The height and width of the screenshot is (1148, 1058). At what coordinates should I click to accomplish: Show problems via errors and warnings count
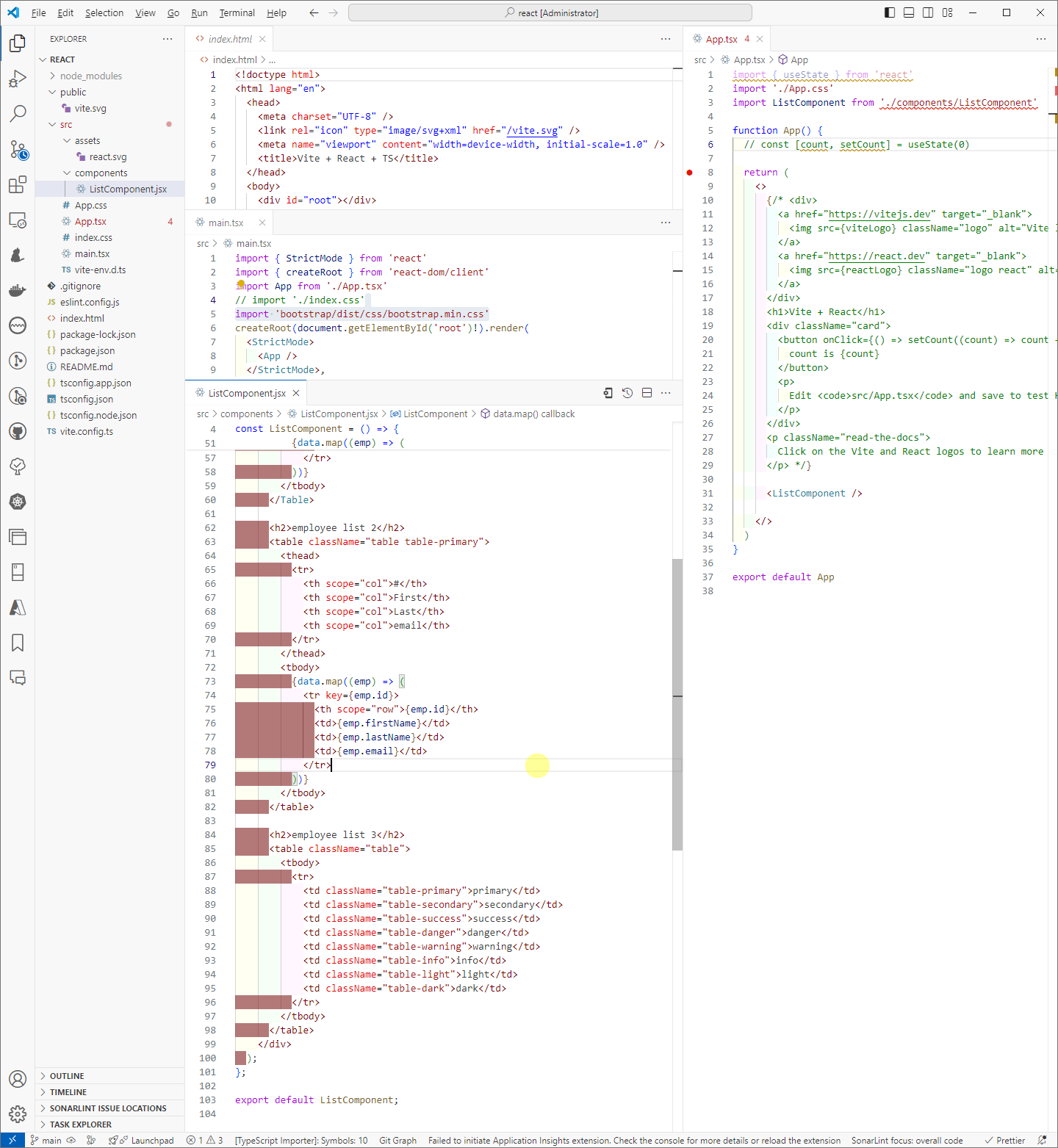pyautogui.click(x=204, y=1140)
